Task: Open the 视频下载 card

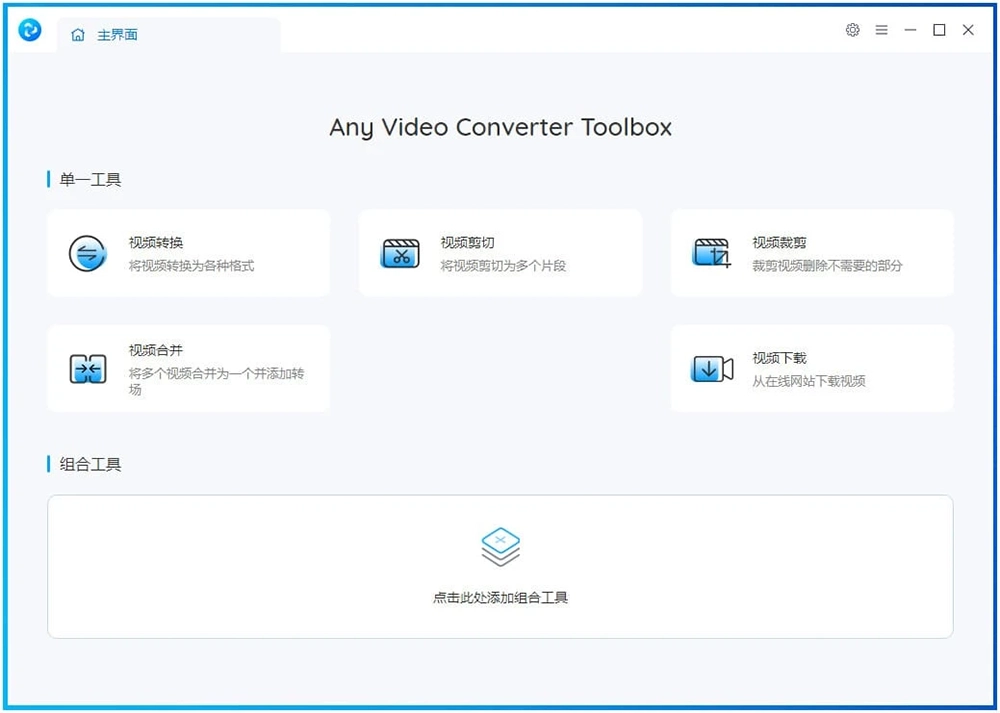Action: (x=812, y=368)
